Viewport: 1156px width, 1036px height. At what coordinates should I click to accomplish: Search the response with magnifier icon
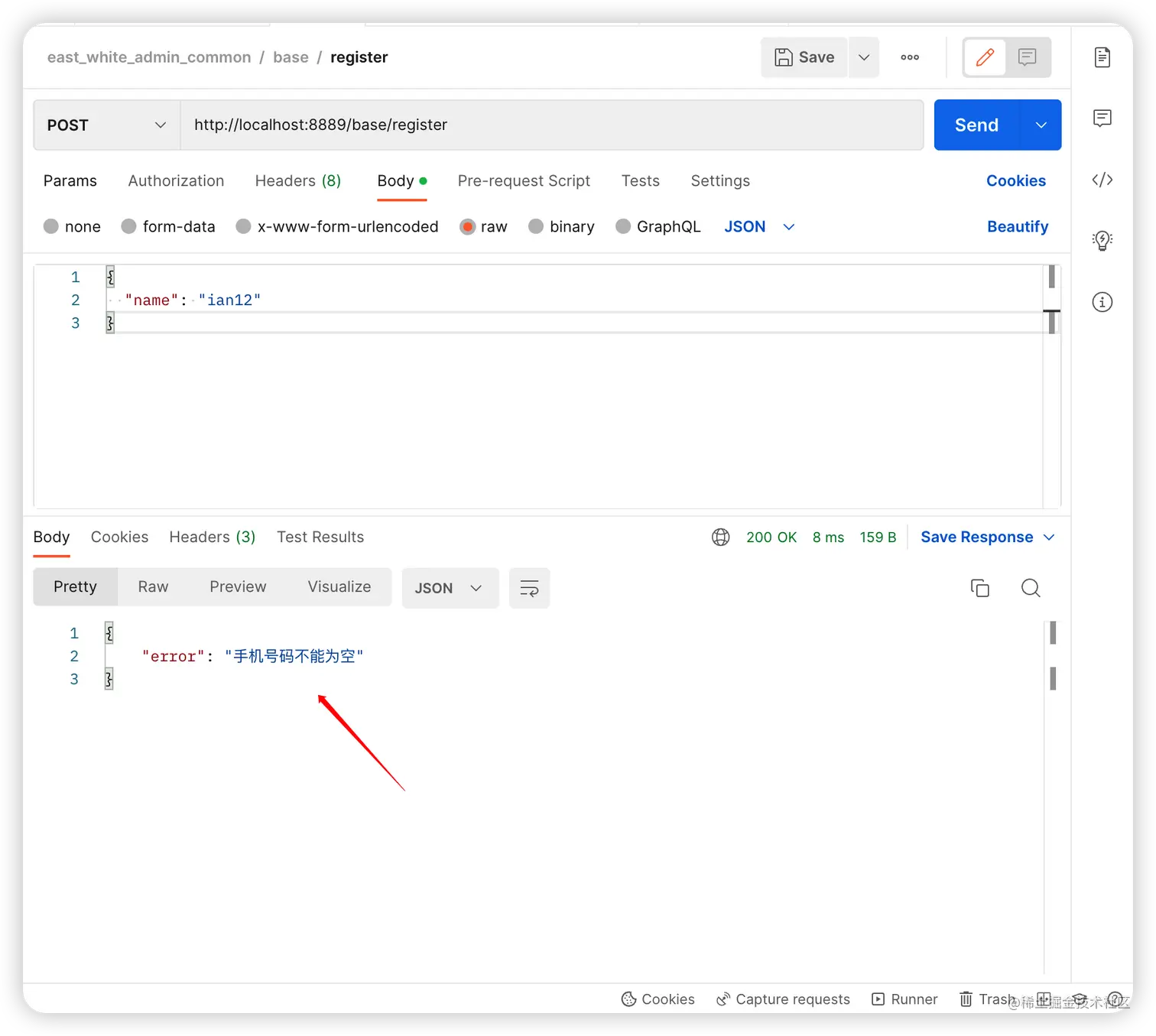[x=1031, y=588]
